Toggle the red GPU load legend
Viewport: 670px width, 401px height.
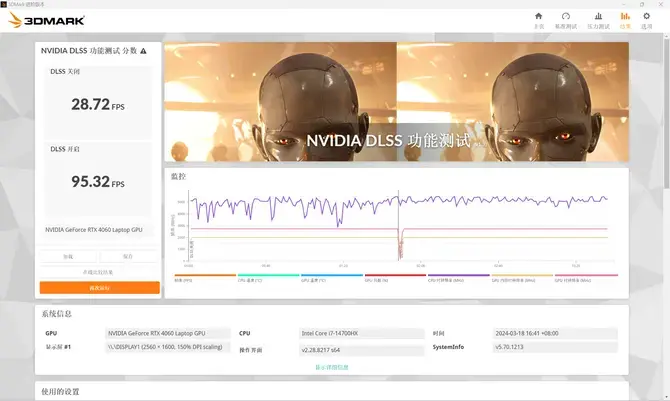[395, 278]
